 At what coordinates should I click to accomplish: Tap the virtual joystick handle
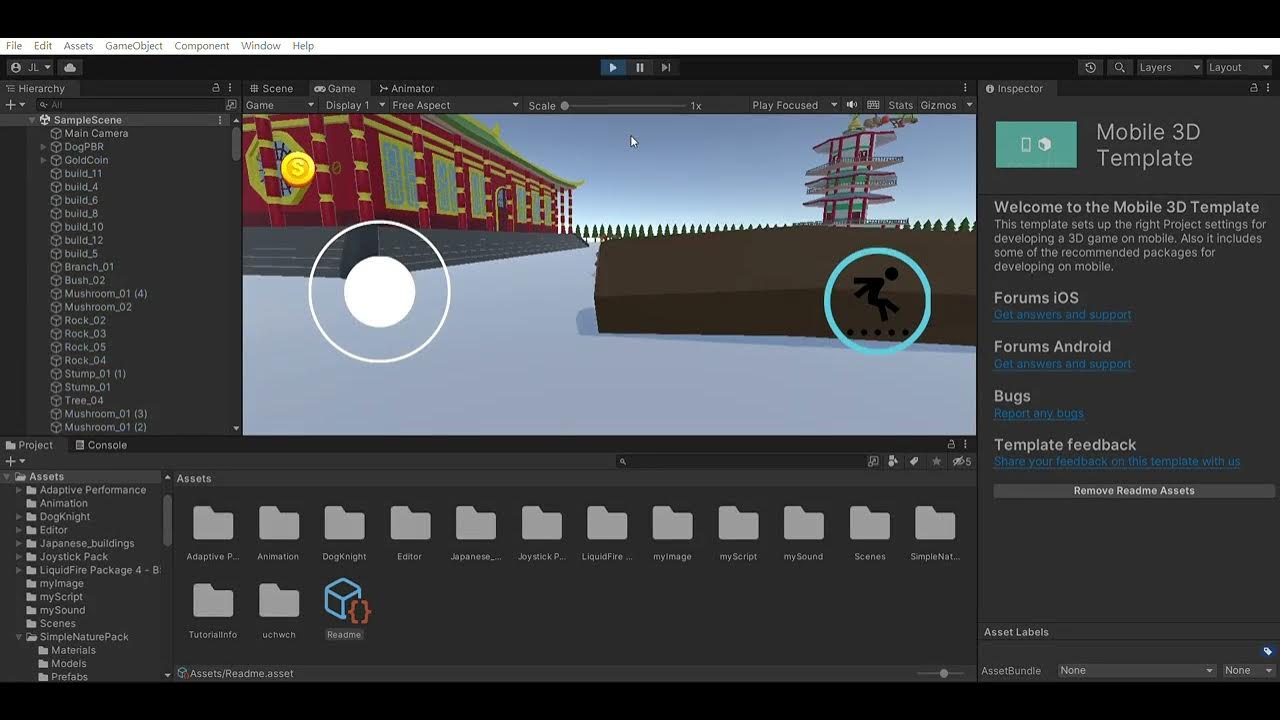pos(379,291)
